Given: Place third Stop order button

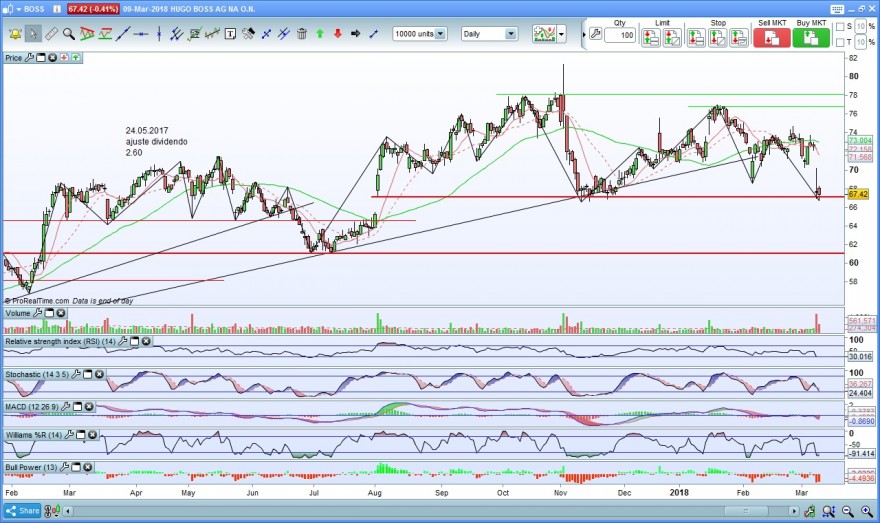Looking at the screenshot, I should 739,38.
